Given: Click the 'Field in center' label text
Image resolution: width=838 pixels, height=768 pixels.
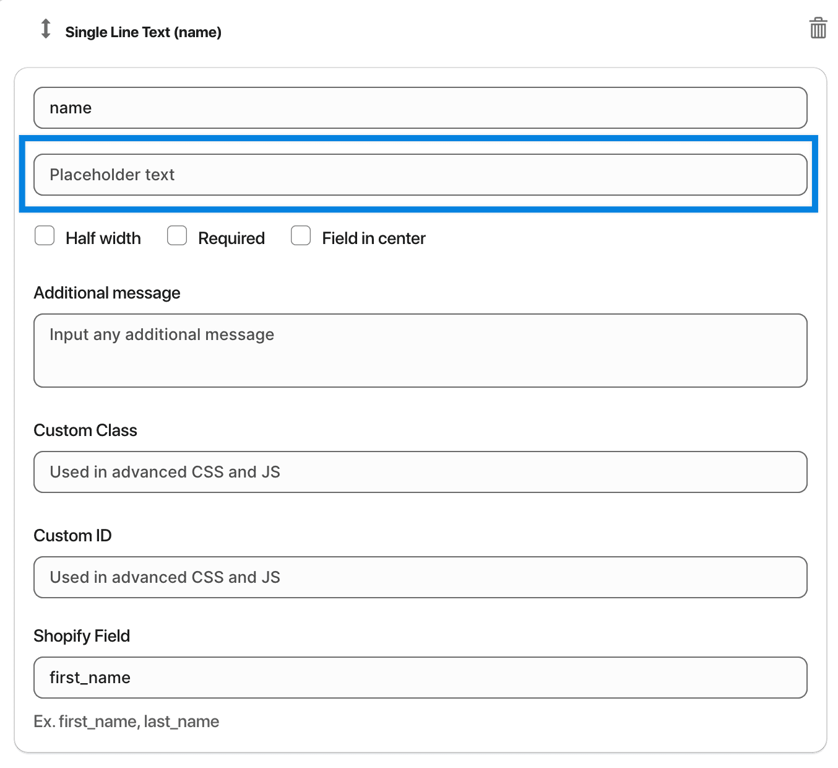Looking at the screenshot, I should pyautogui.click(x=374, y=238).
